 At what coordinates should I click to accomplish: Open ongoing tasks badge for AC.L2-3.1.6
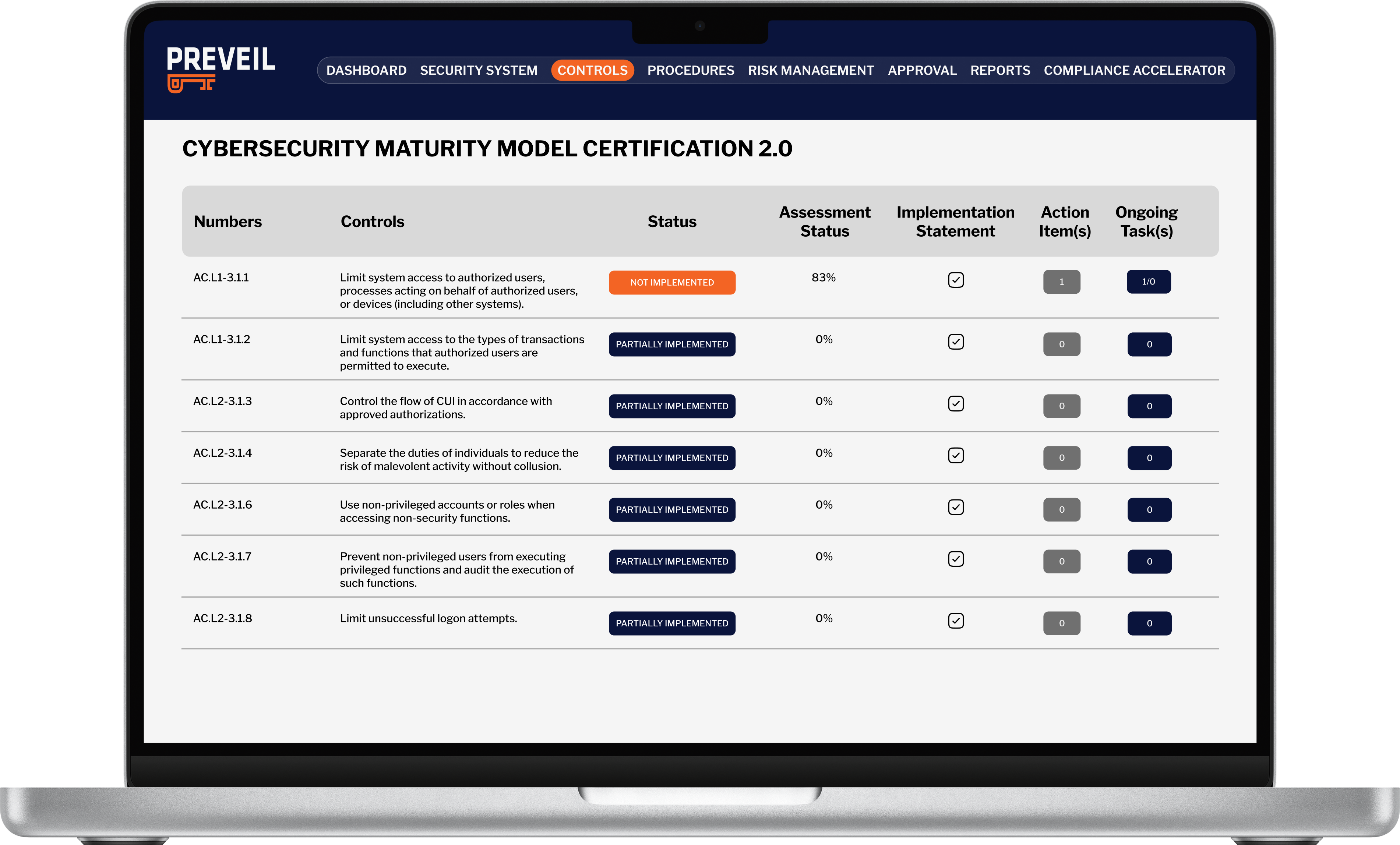[1149, 509]
